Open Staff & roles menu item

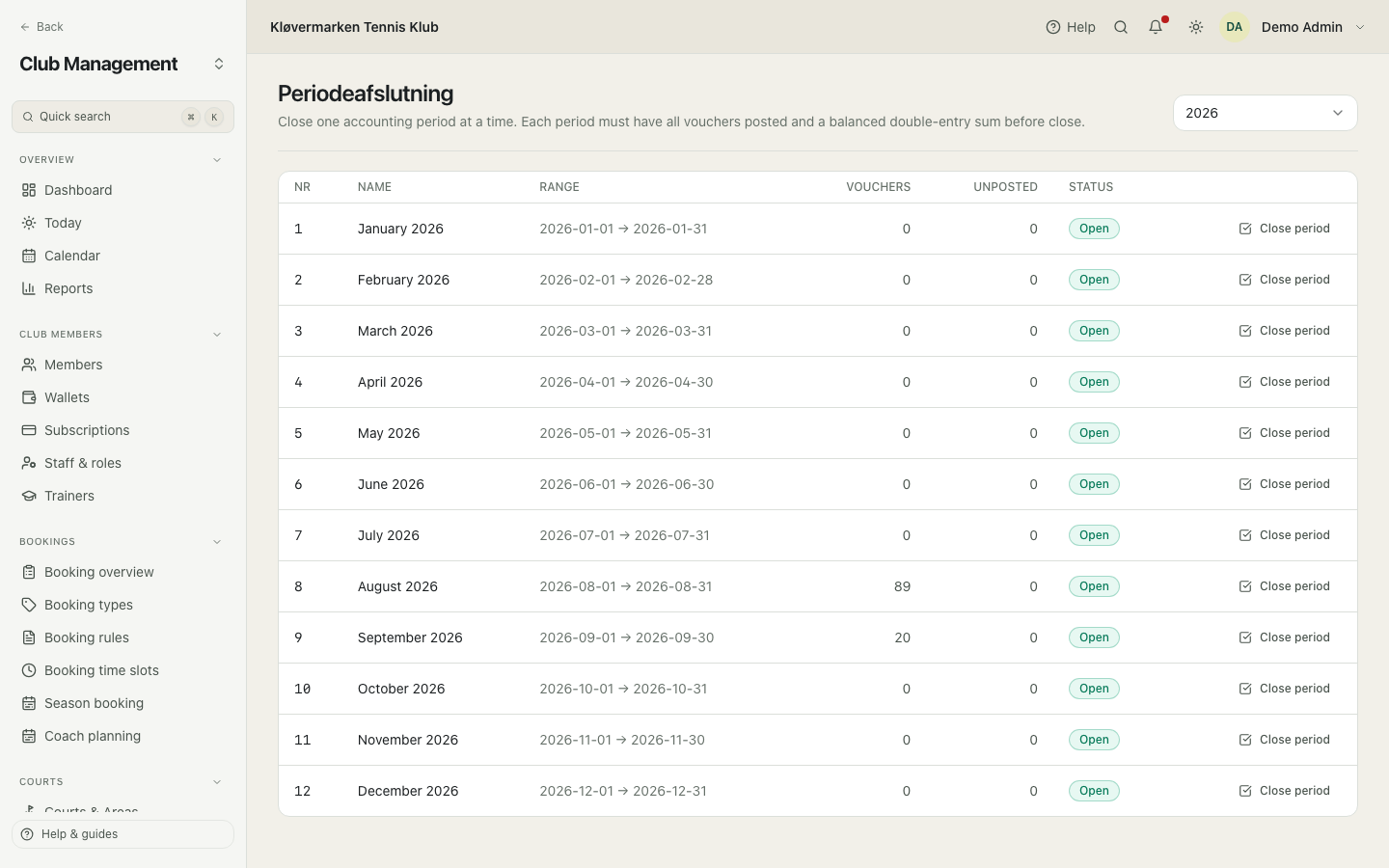tap(123, 463)
